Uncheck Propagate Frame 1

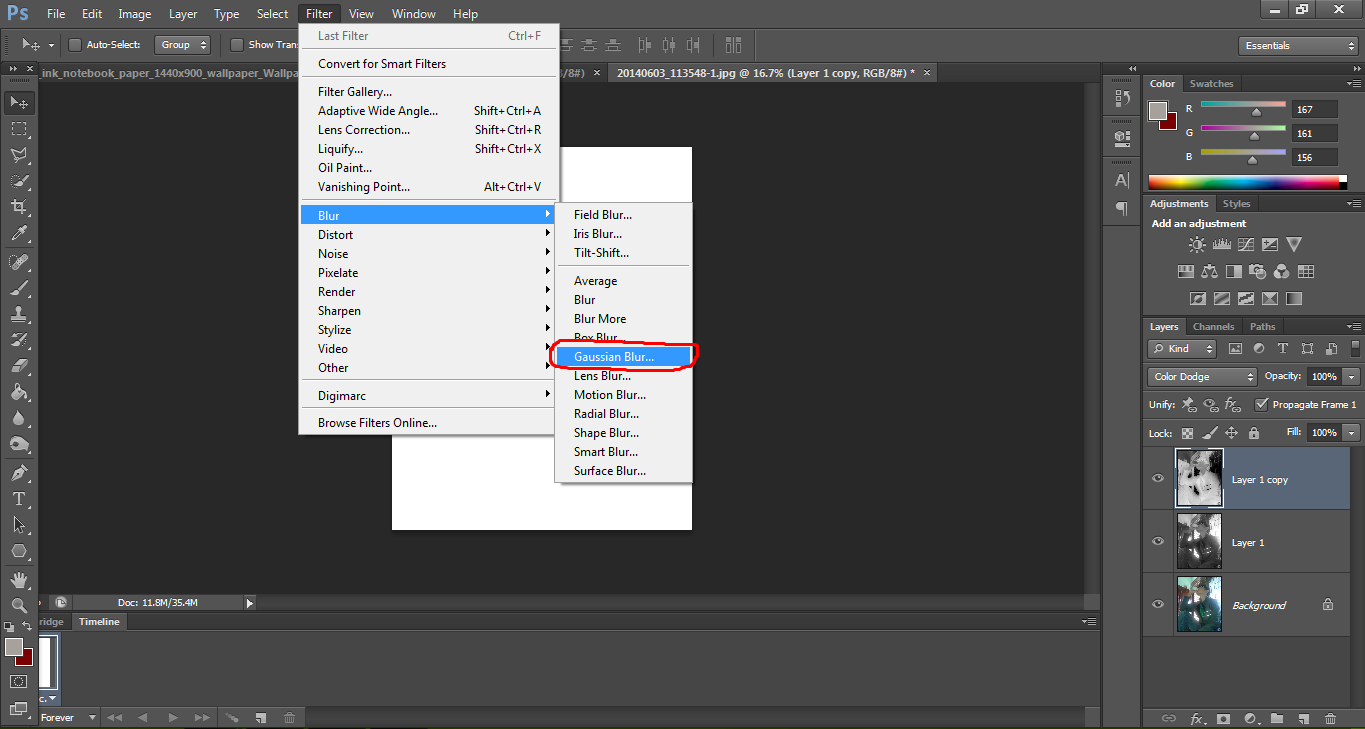(x=1262, y=405)
